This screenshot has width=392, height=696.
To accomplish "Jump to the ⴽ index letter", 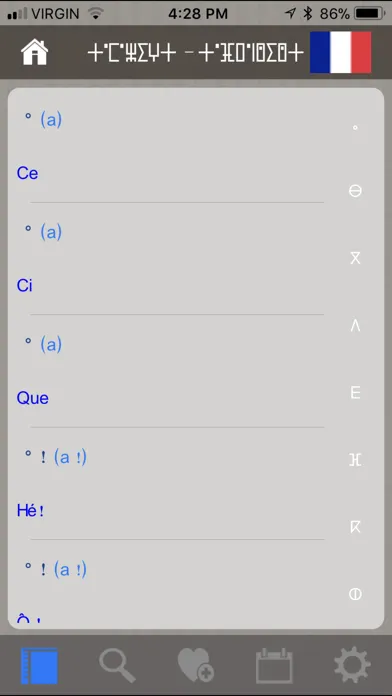I will [355, 527].
